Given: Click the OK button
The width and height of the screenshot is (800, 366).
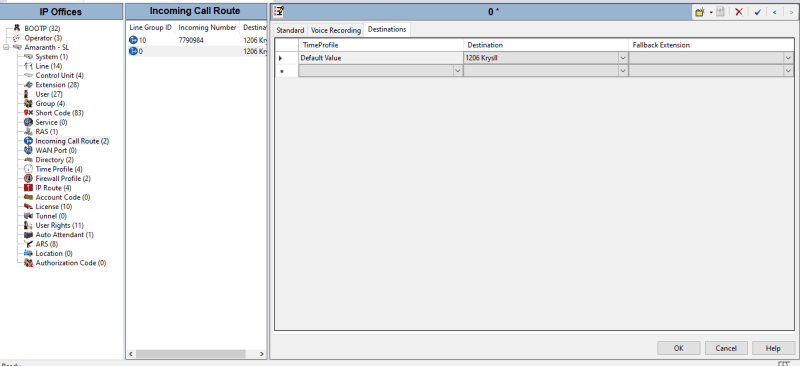Looking at the screenshot, I should pos(679,348).
